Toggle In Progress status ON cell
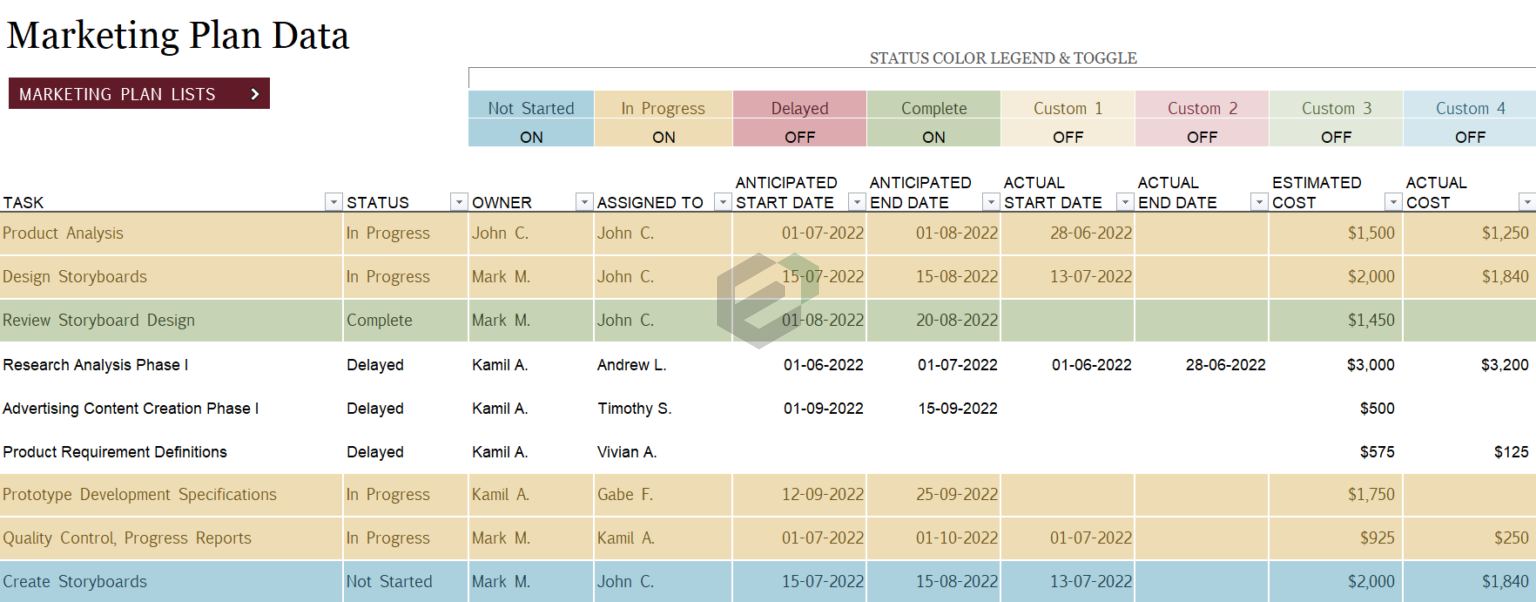The height and width of the screenshot is (602, 1536). tap(664, 137)
